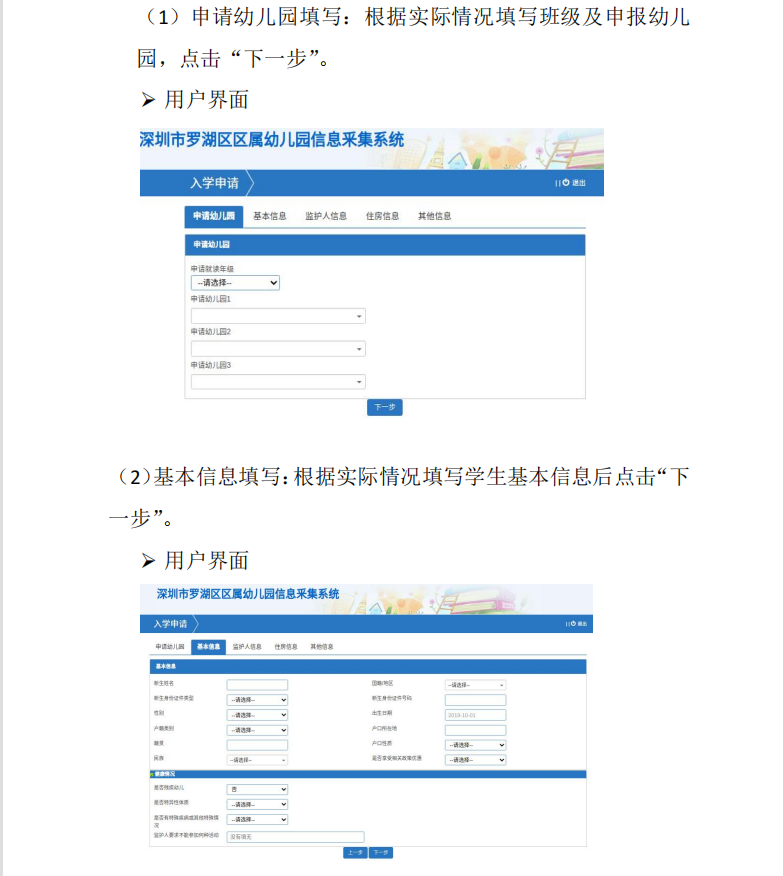This screenshot has width=783, height=876.
Task: Open the 民族 dropdown
Action: click(x=257, y=760)
